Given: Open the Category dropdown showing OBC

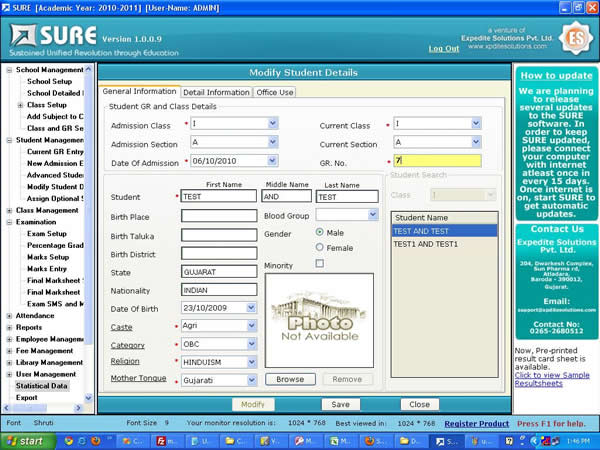Looking at the screenshot, I should click(x=251, y=344).
